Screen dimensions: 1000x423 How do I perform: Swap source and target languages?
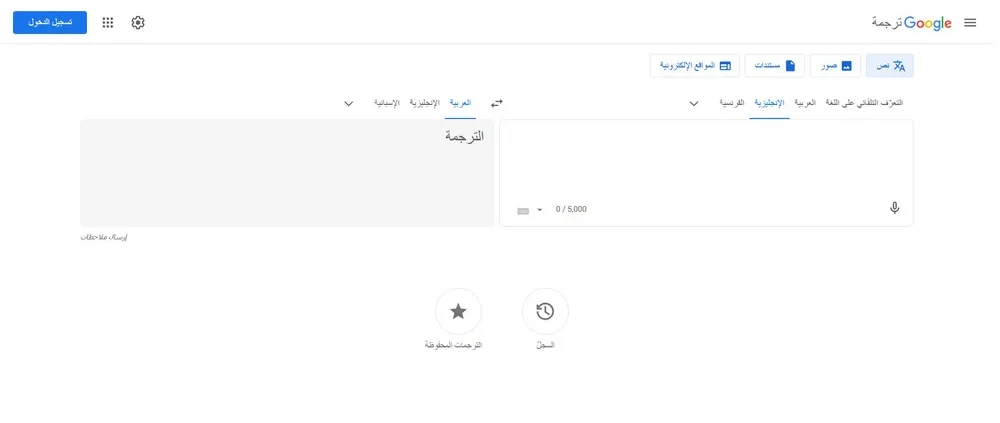click(496, 103)
